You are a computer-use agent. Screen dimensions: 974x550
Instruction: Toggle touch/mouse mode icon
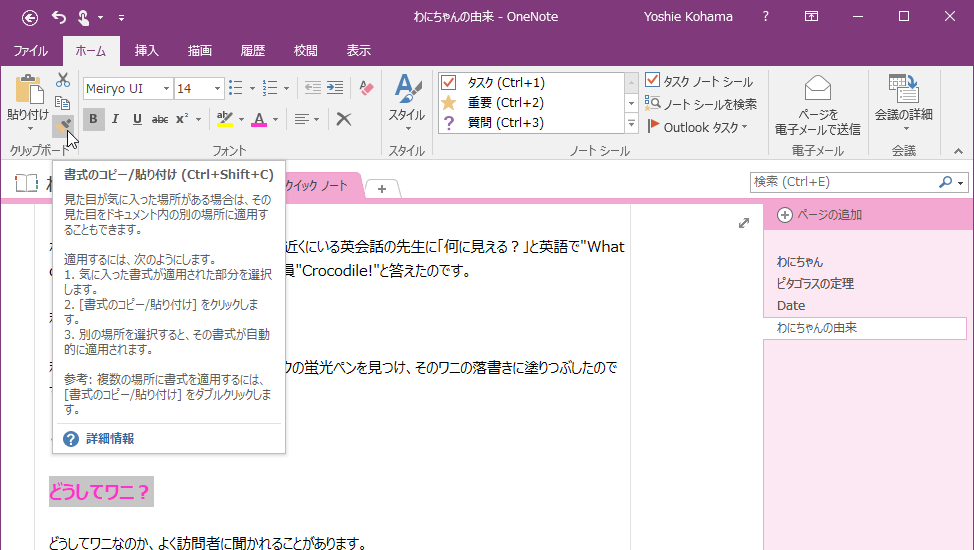[x=83, y=17]
